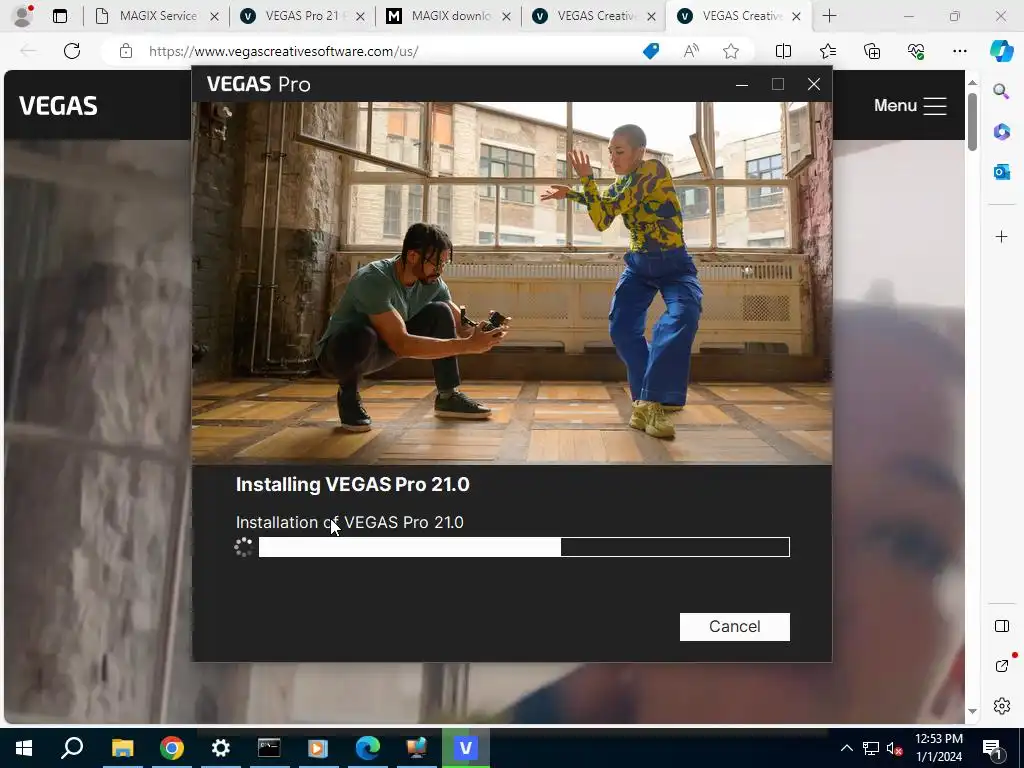Open the Favorites list
1024x768 pixels.
click(827, 51)
